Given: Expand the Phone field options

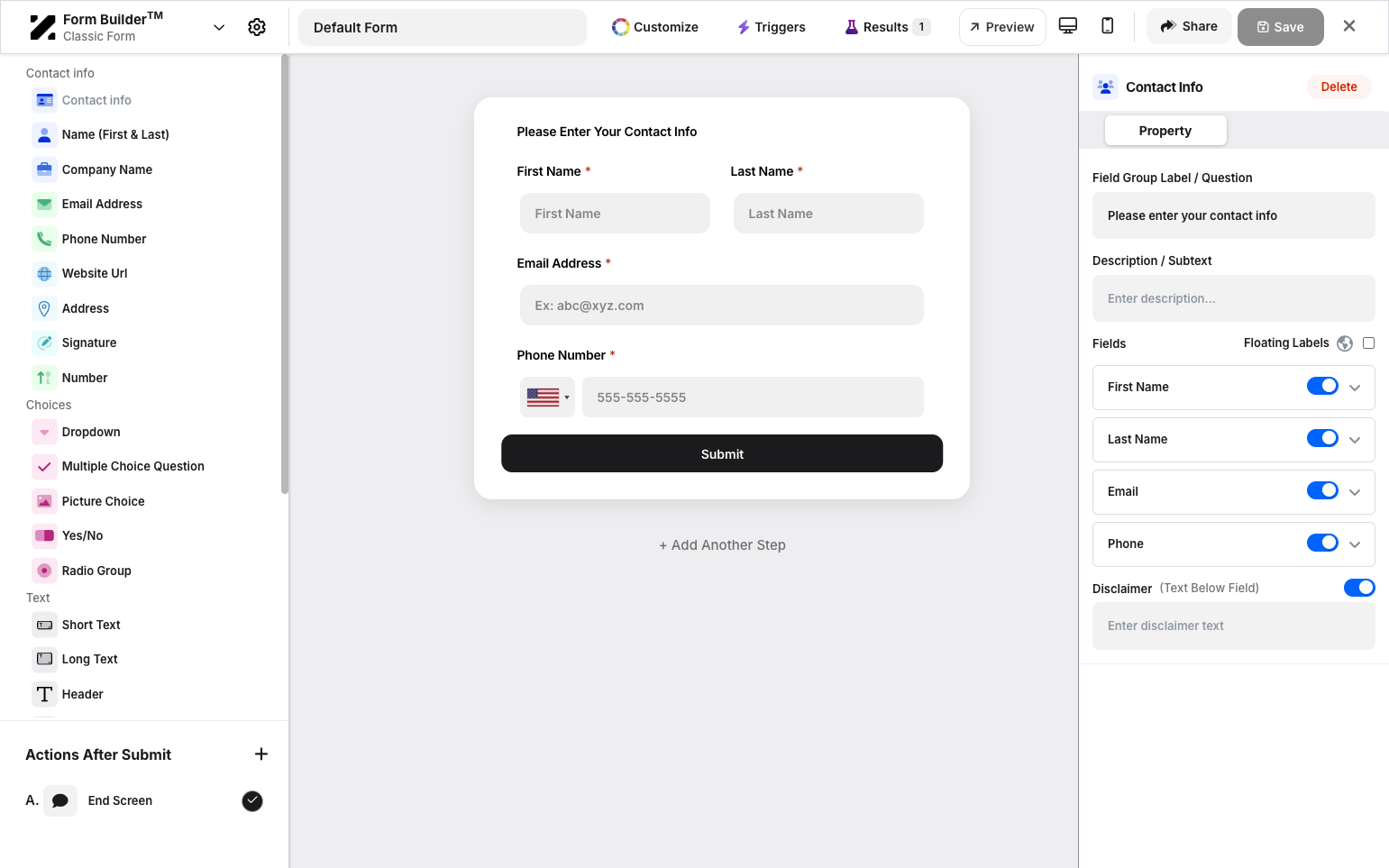Looking at the screenshot, I should 1355,544.
